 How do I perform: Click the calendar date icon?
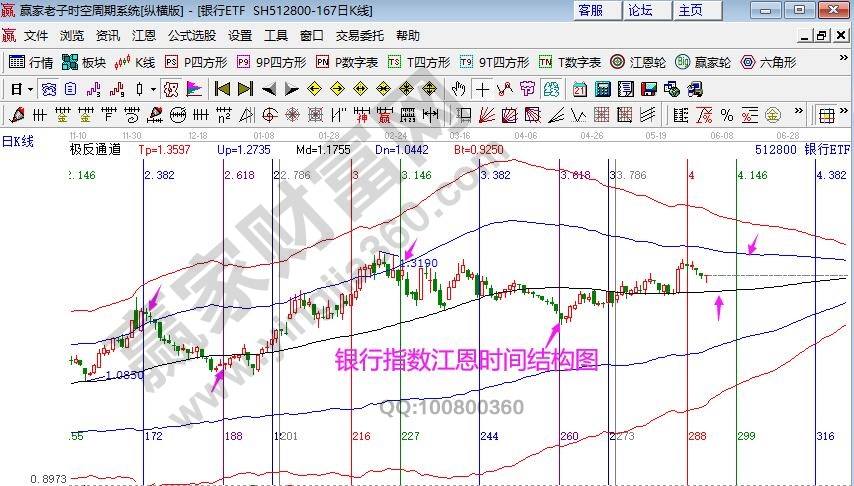pyautogui.click(x=580, y=88)
